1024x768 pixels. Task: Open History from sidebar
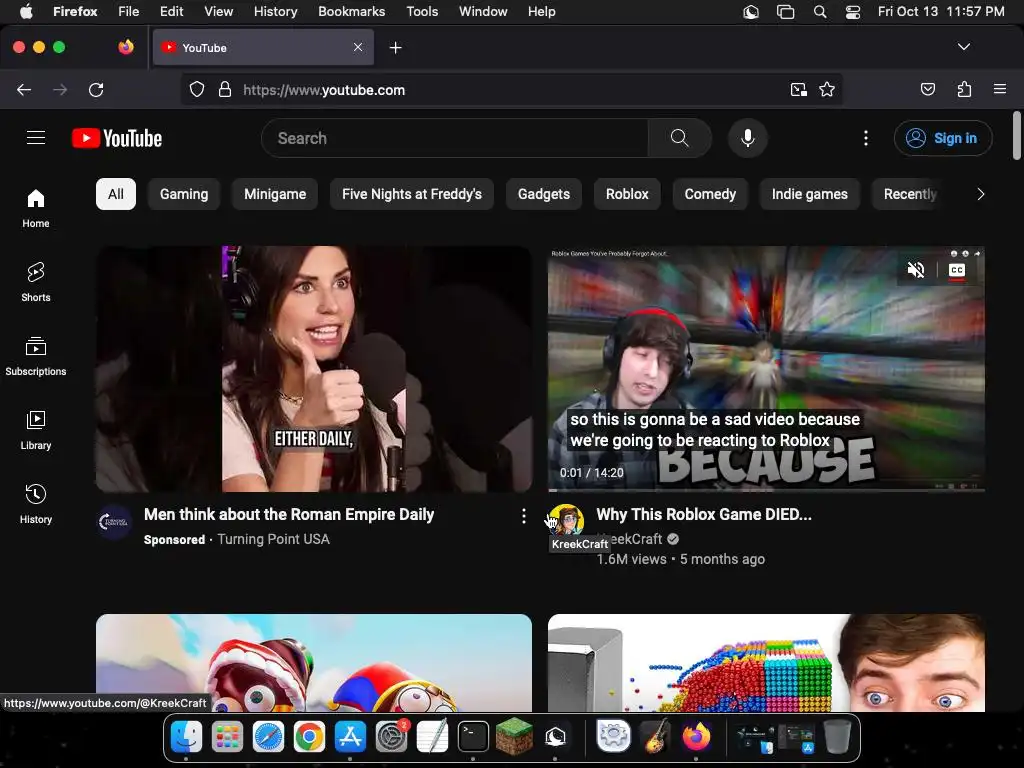[36, 504]
